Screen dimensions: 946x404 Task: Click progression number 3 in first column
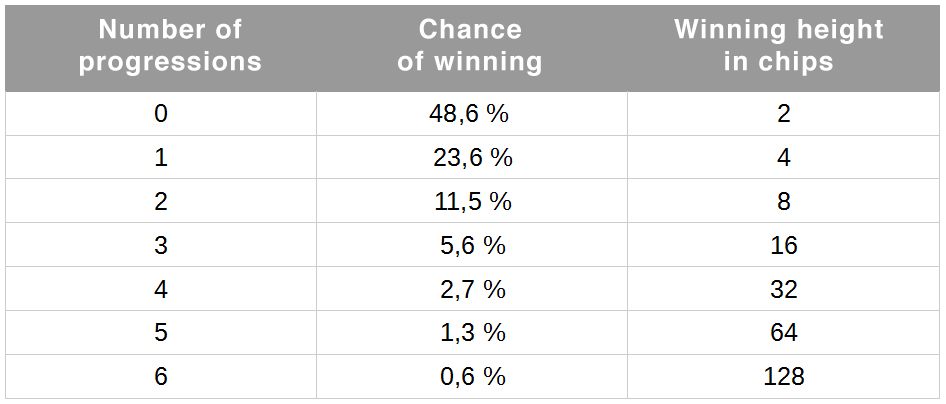[x=161, y=246]
